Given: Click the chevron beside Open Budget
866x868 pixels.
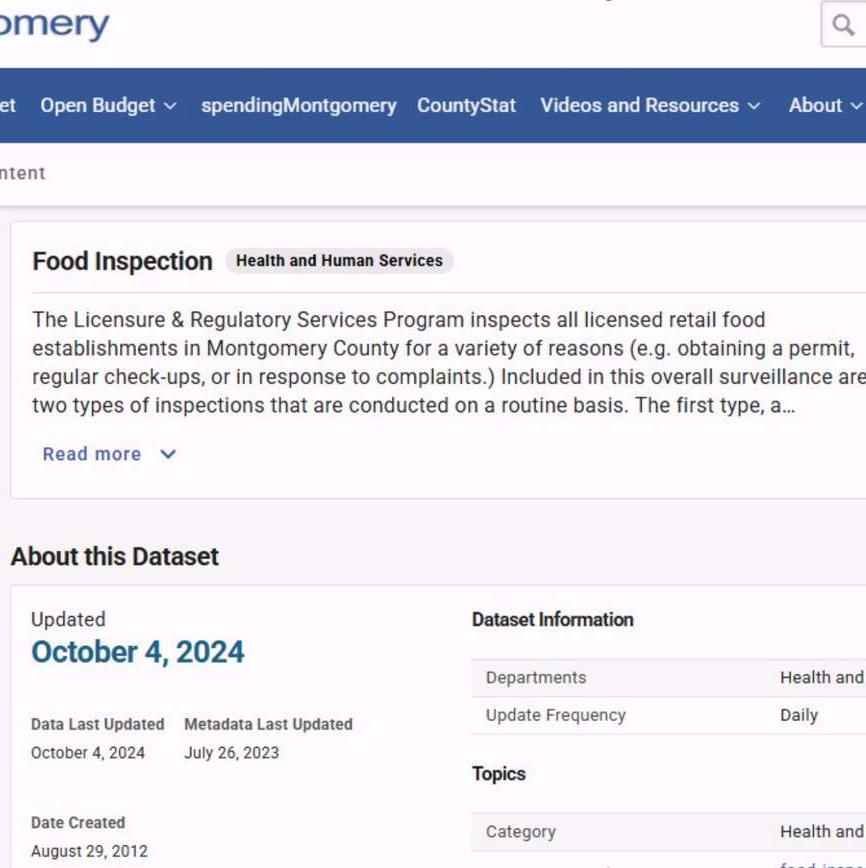Looking at the screenshot, I should pos(170,106).
